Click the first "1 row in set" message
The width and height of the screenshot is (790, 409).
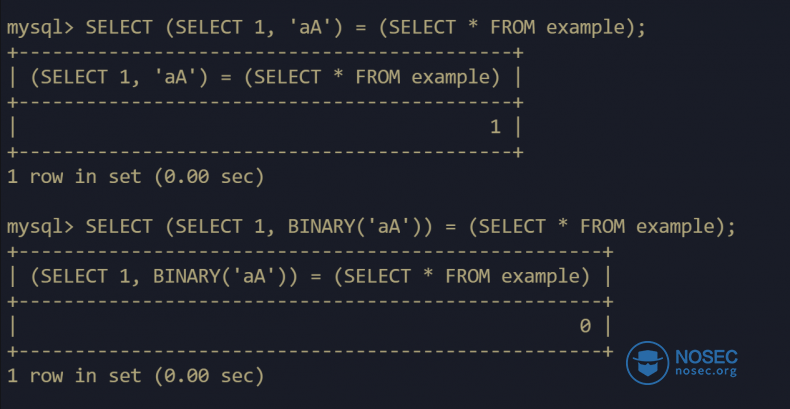pos(135,177)
